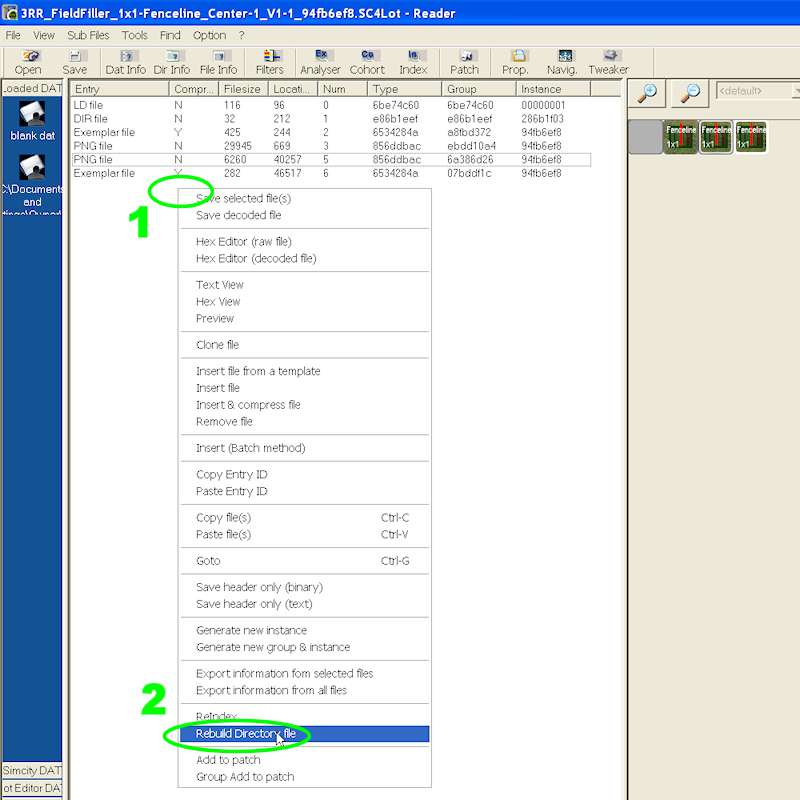
Task: Select the blank dat icon
Action: tap(32, 120)
